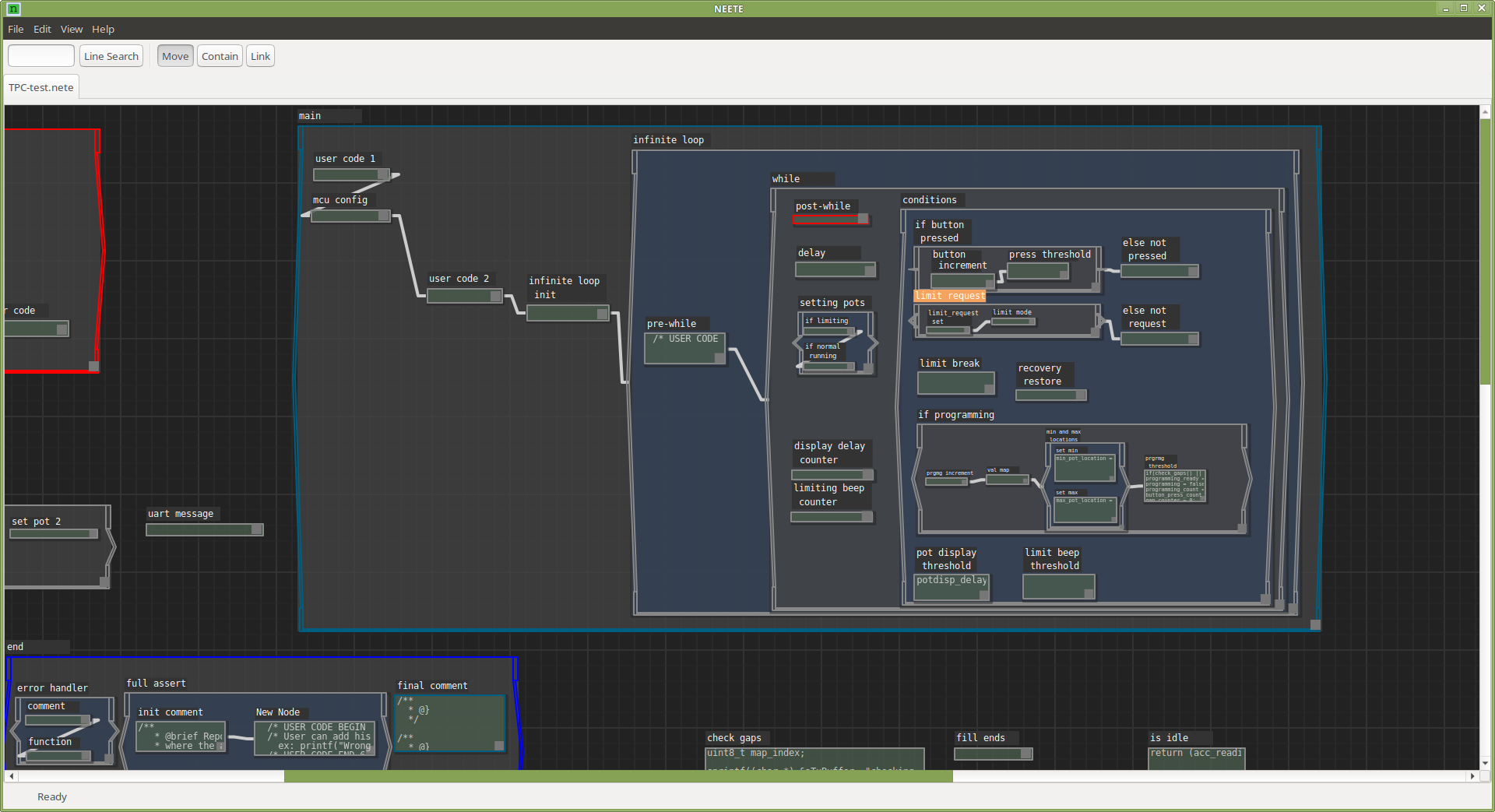The height and width of the screenshot is (812, 1495).
Task: Select the orange limit request node
Action: 949,296
